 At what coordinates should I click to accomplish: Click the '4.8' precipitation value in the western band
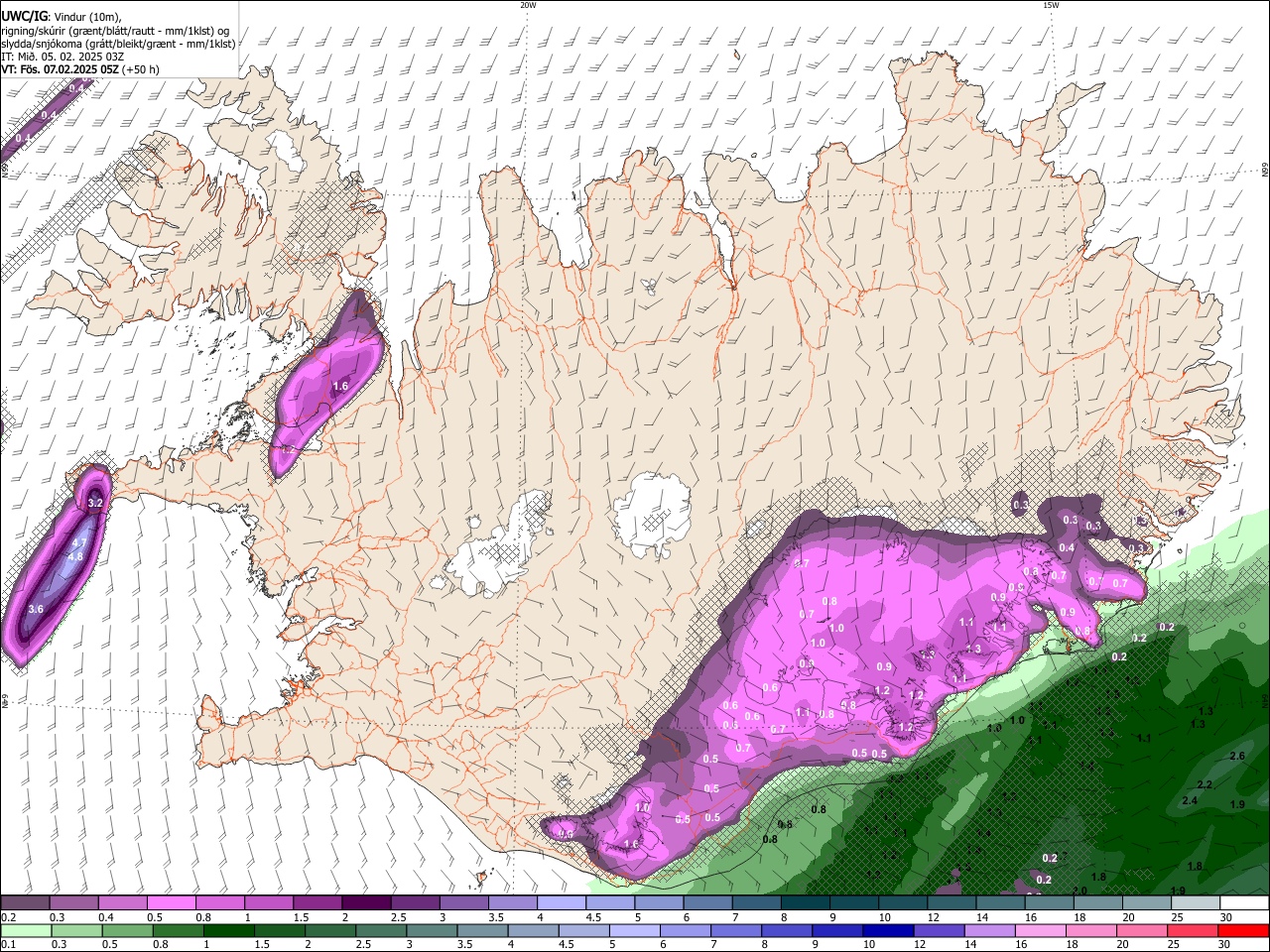74,556
